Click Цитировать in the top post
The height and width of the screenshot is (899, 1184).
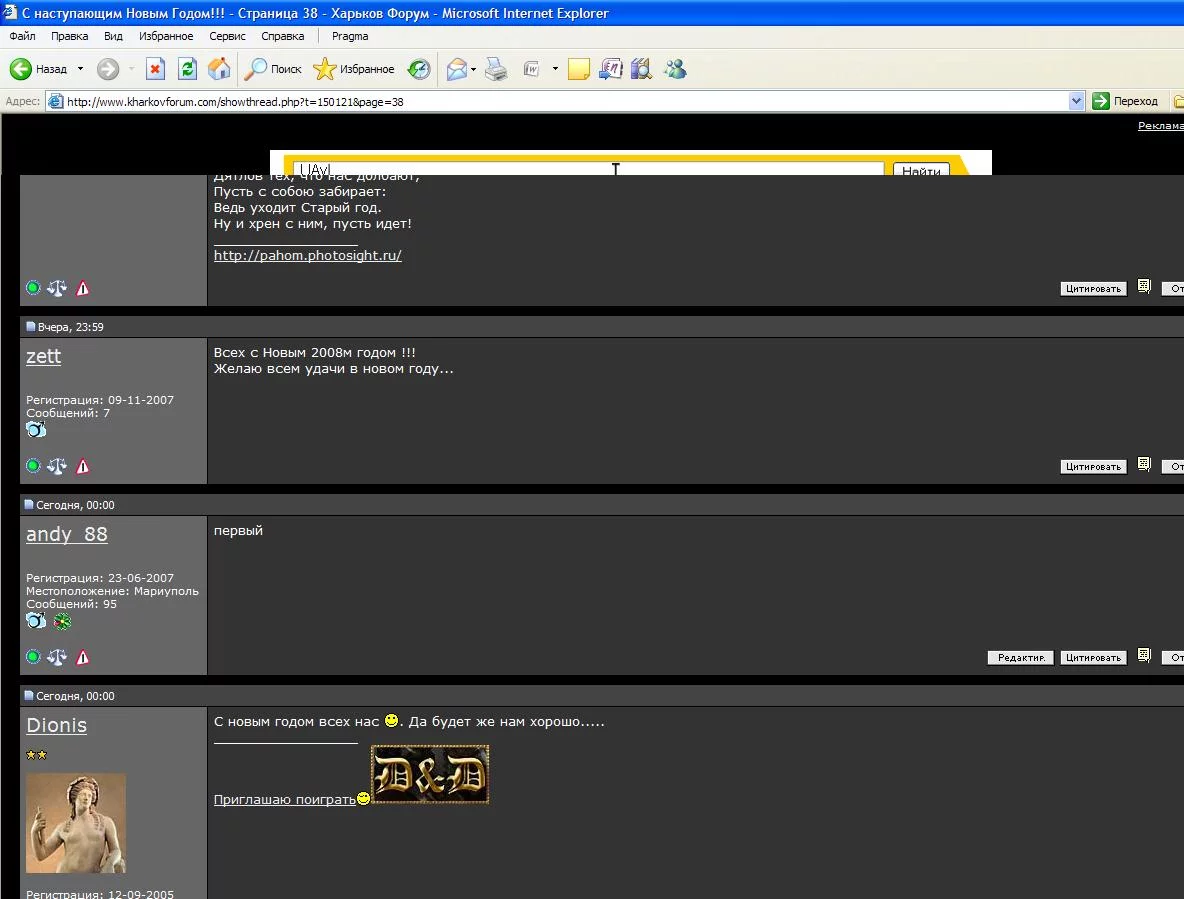(x=1093, y=288)
